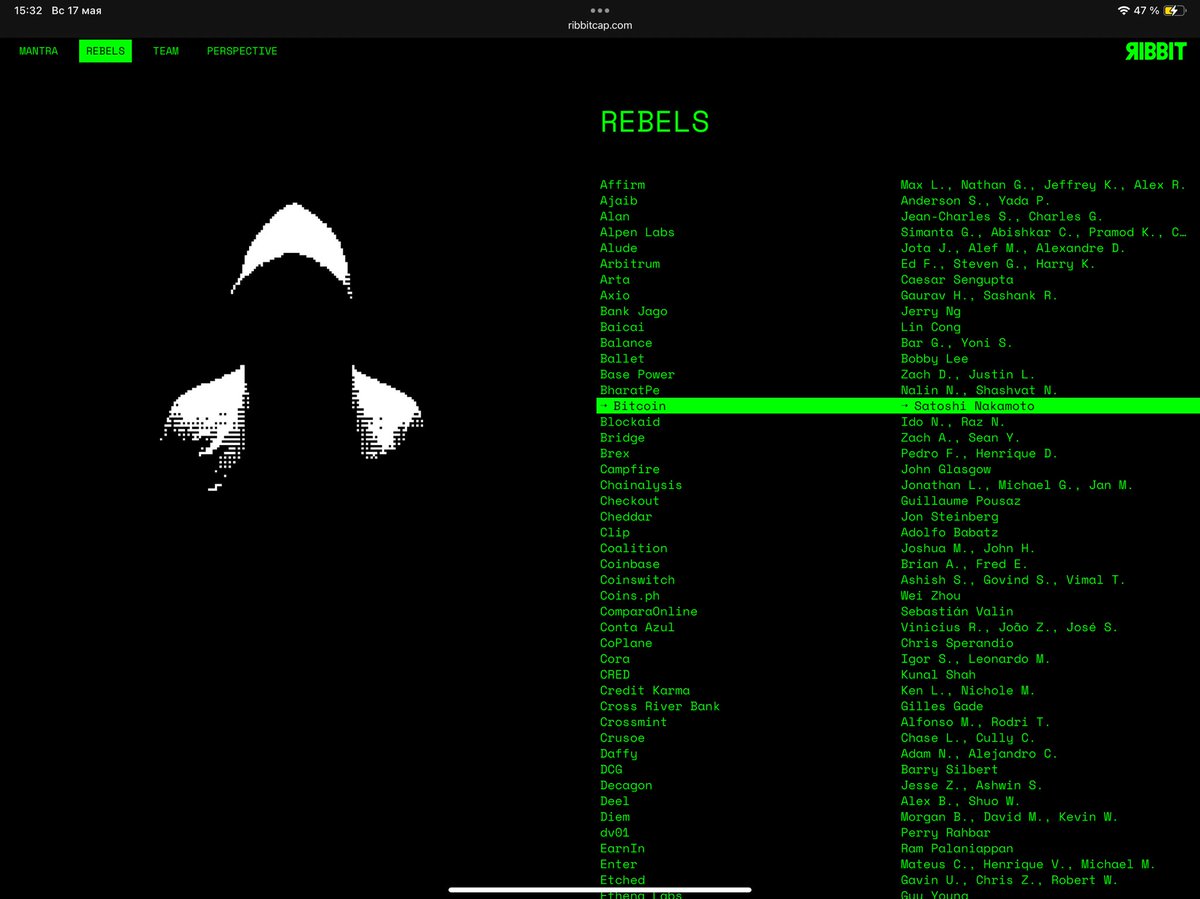The width and height of the screenshot is (1200, 899).
Task: Tap the ribbitcap.com address bar
Action: click(600, 25)
